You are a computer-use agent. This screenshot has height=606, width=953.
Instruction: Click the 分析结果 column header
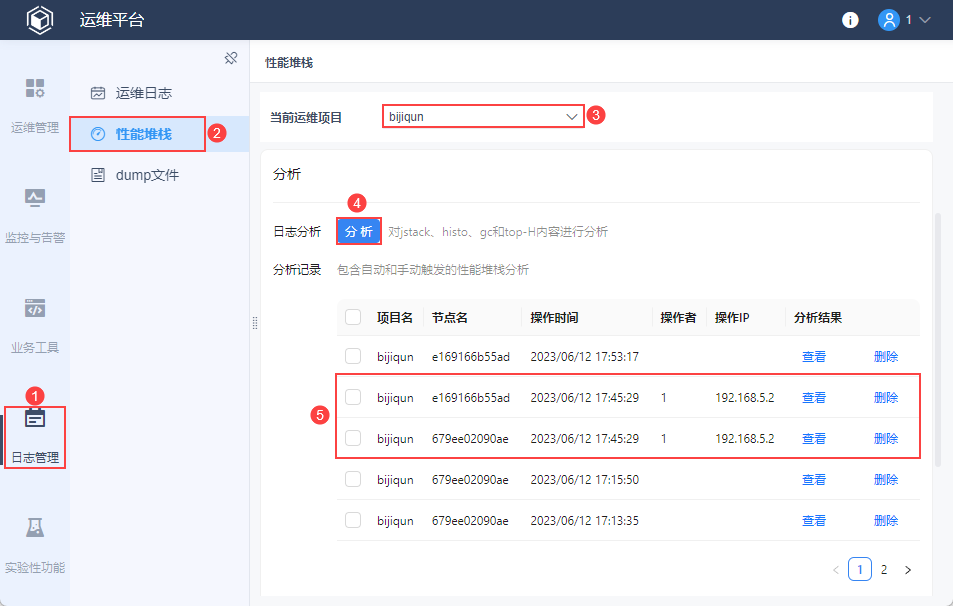coord(818,318)
